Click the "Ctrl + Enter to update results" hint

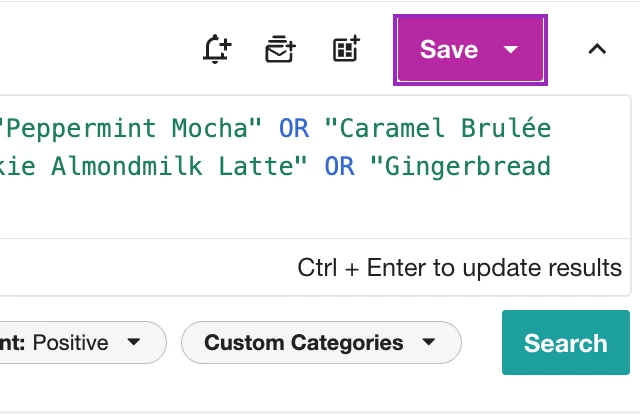(460, 268)
